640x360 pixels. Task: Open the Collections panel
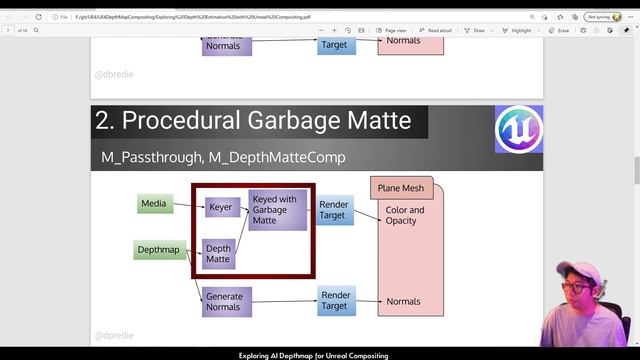click(x=575, y=17)
